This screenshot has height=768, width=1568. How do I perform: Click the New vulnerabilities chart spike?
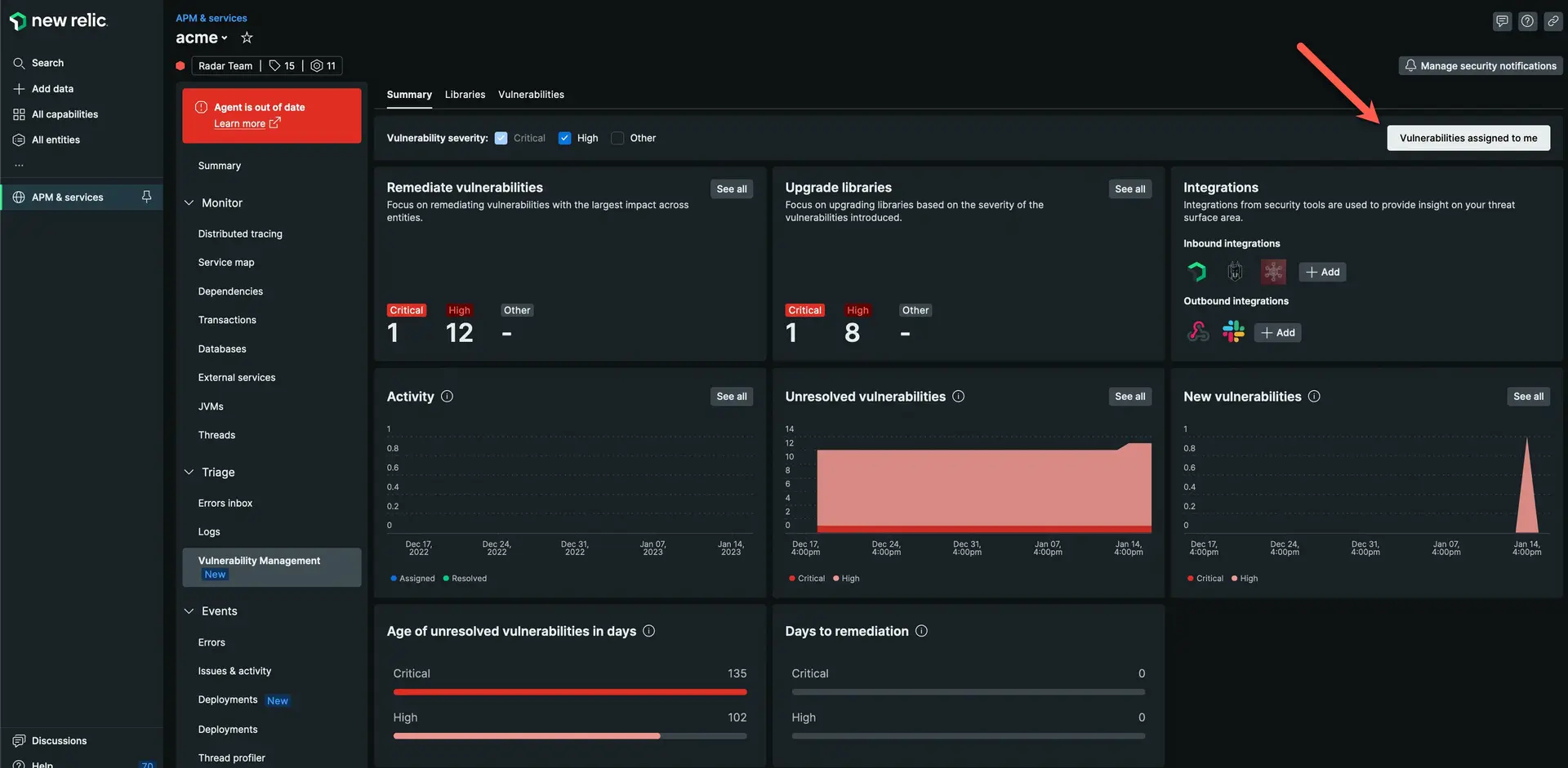[1527, 486]
